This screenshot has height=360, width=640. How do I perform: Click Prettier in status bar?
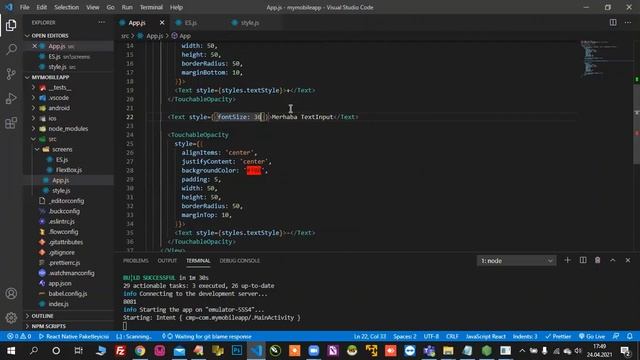(558, 336)
